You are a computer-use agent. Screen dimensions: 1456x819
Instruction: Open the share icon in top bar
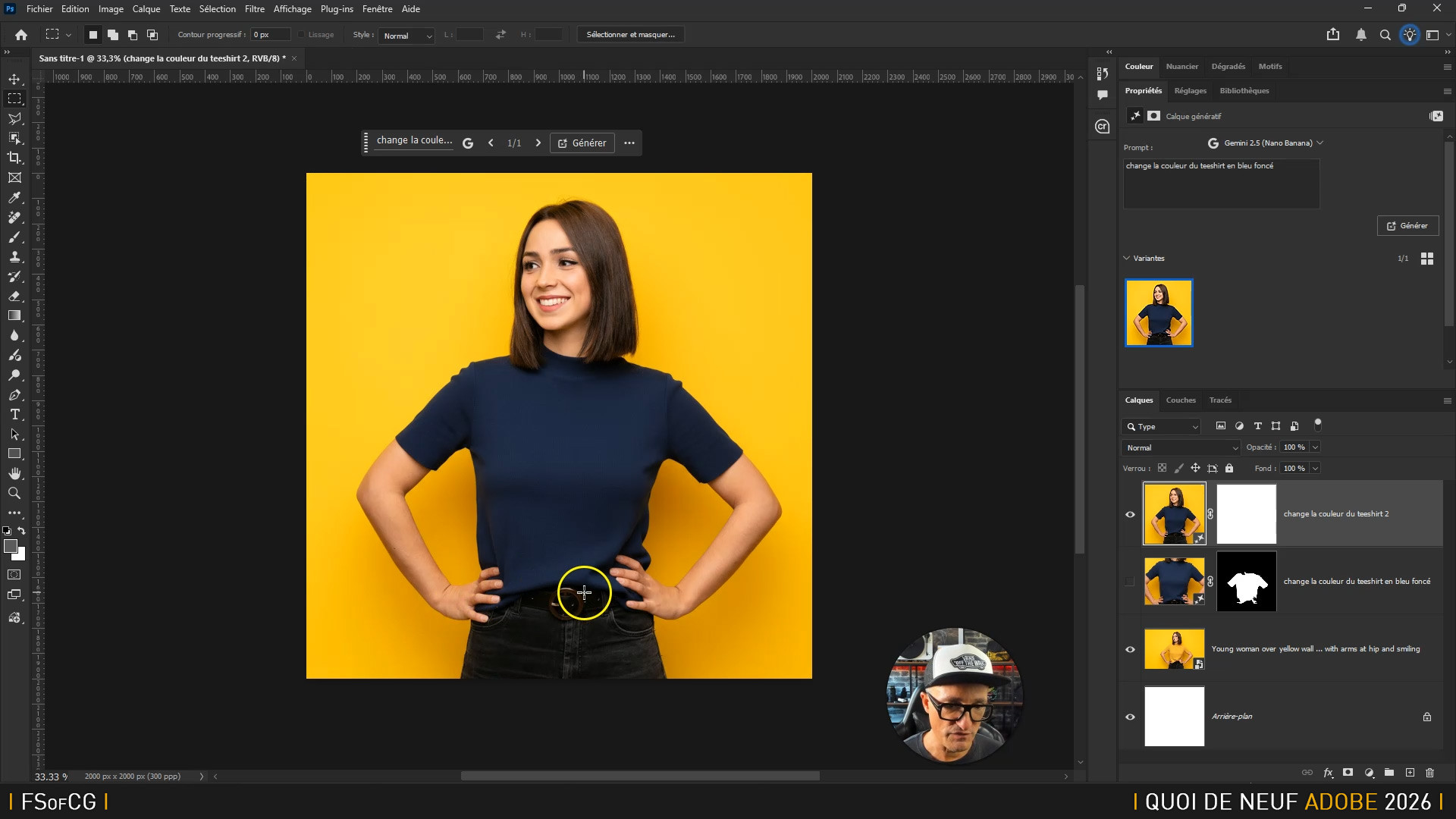tap(1332, 35)
